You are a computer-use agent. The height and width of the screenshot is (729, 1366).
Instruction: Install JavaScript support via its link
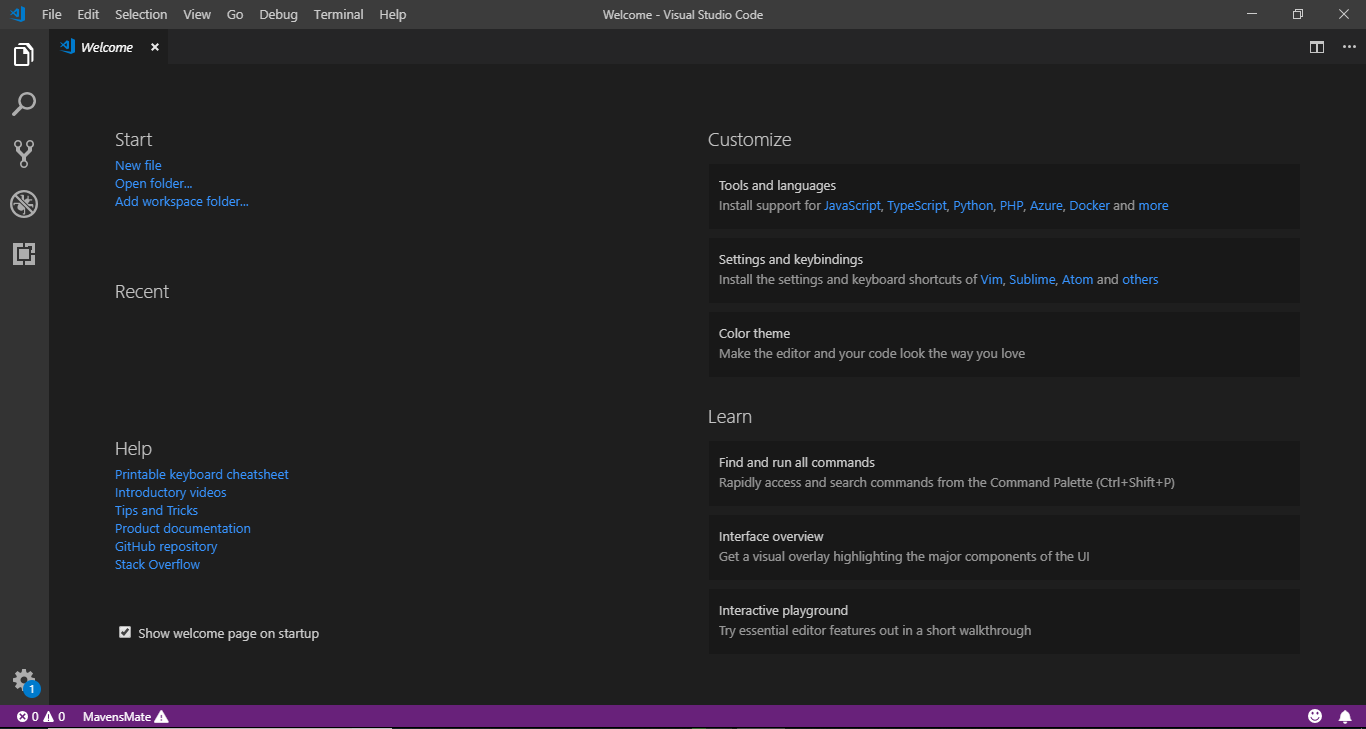pos(852,205)
